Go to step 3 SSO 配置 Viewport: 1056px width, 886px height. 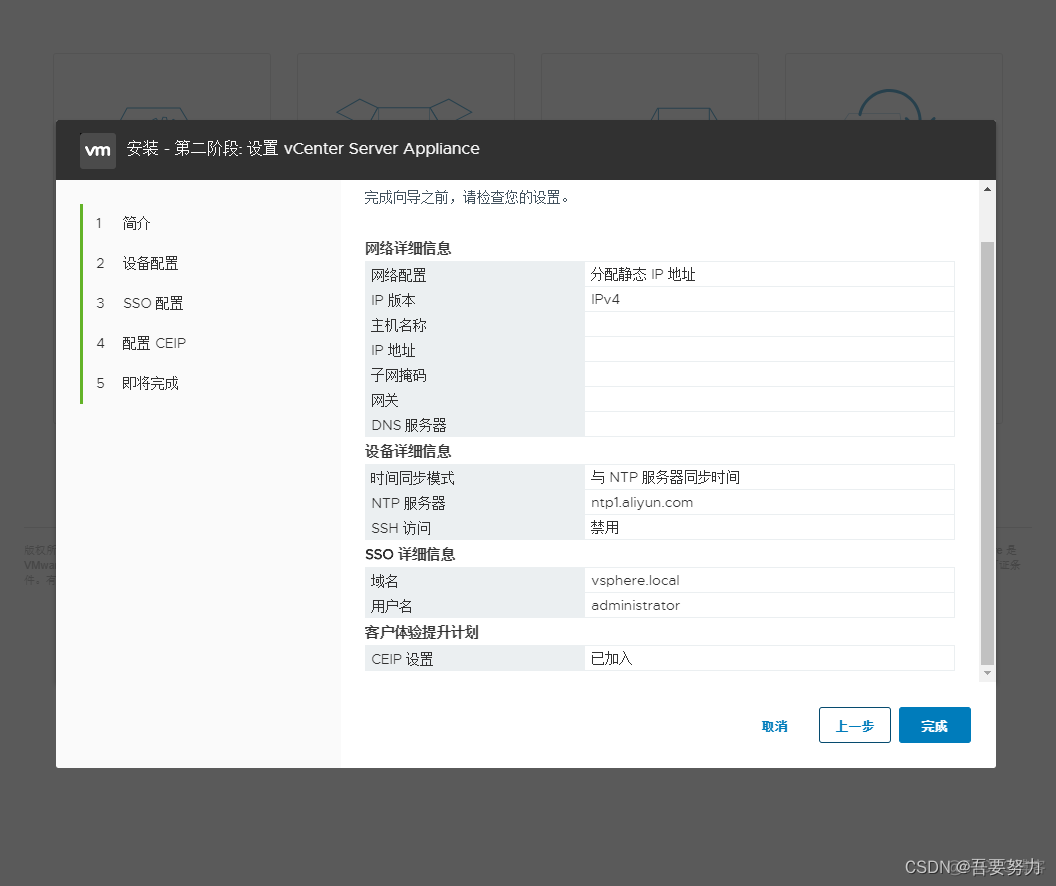coord(153,303)
